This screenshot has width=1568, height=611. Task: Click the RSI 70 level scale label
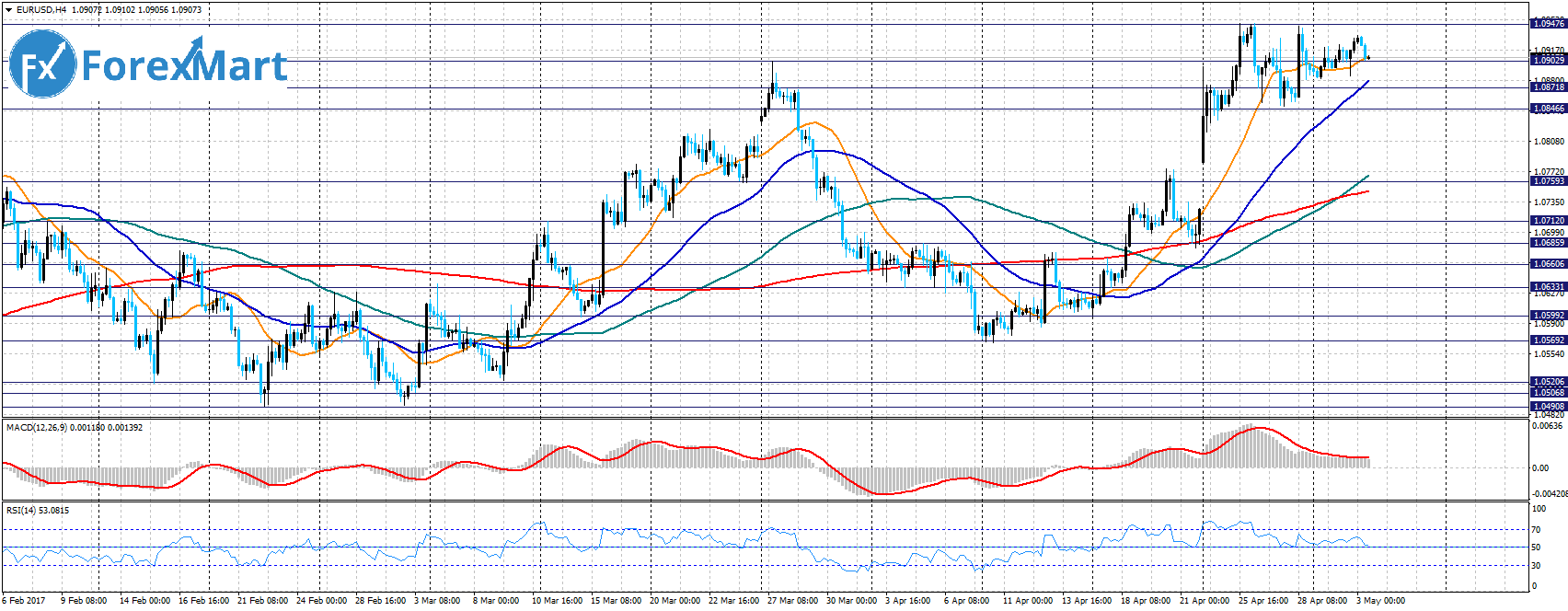[1536, 530]
